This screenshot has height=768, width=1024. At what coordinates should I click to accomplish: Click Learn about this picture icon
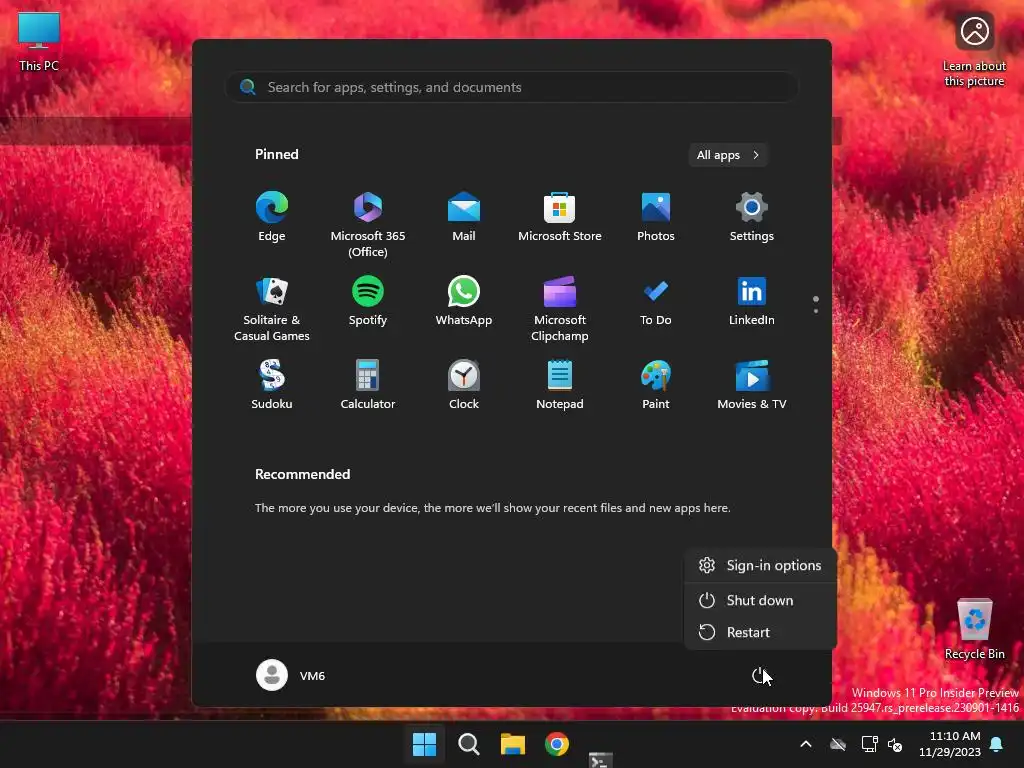tap(974, 50)
